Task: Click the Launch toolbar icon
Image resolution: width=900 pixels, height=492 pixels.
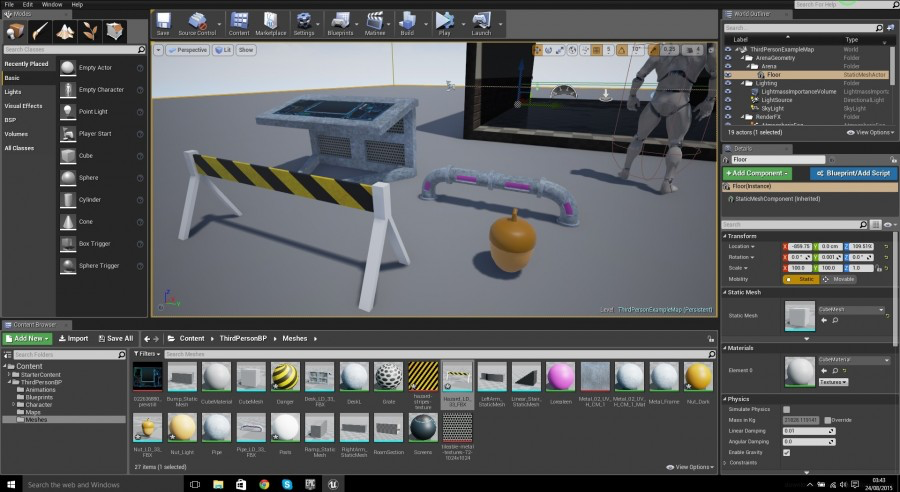Action: coord(481,24)
